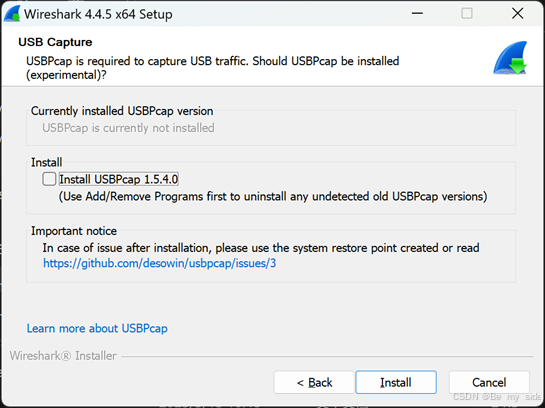Click the Add/Remove Programs hint text
The width and height of the screenshot is (545, 408).
pos(273,196)
